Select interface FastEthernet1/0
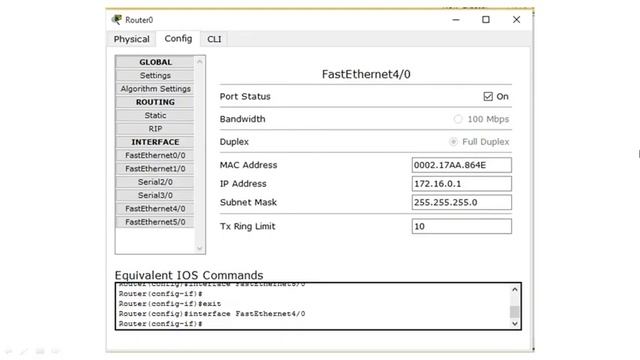Viewport: 640px width, 360px height. (x=155, y=169)
